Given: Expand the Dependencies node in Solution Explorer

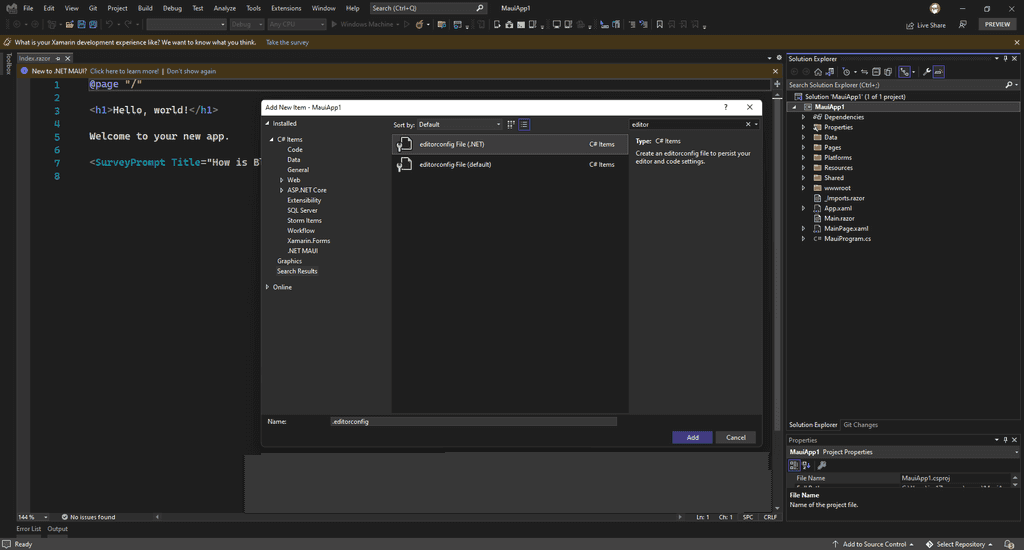Looking at the screenshot, I should (x=803, y=117).
